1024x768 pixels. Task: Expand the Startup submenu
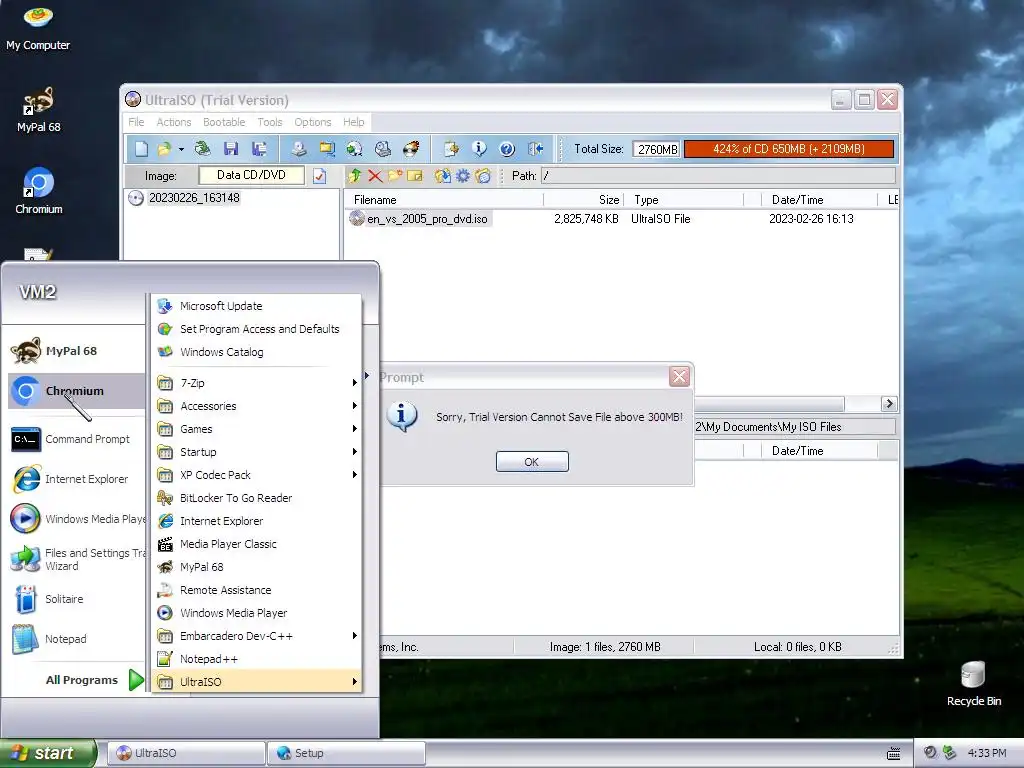[x=256, y=451]
